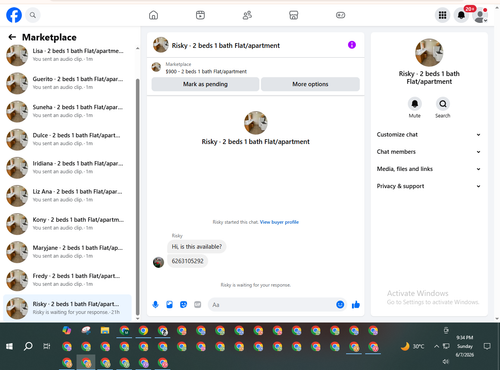
Task: Open the Suneha conversation
Action: pyautogui.click(x=67, y=111)
